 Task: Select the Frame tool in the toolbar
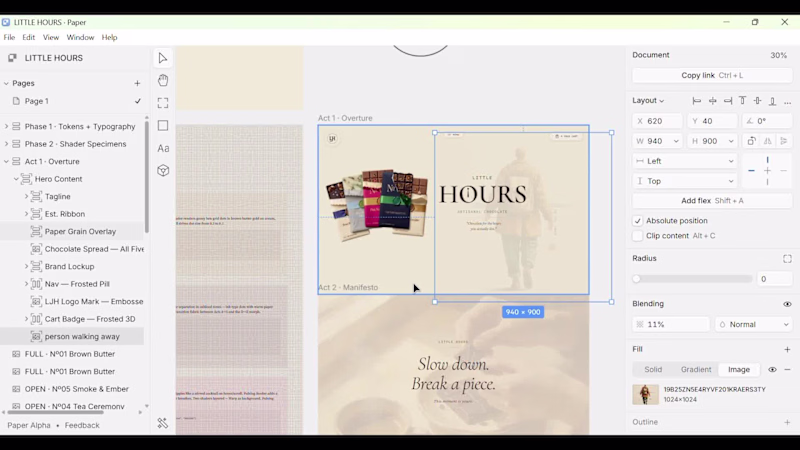click(x=163, y=103)
